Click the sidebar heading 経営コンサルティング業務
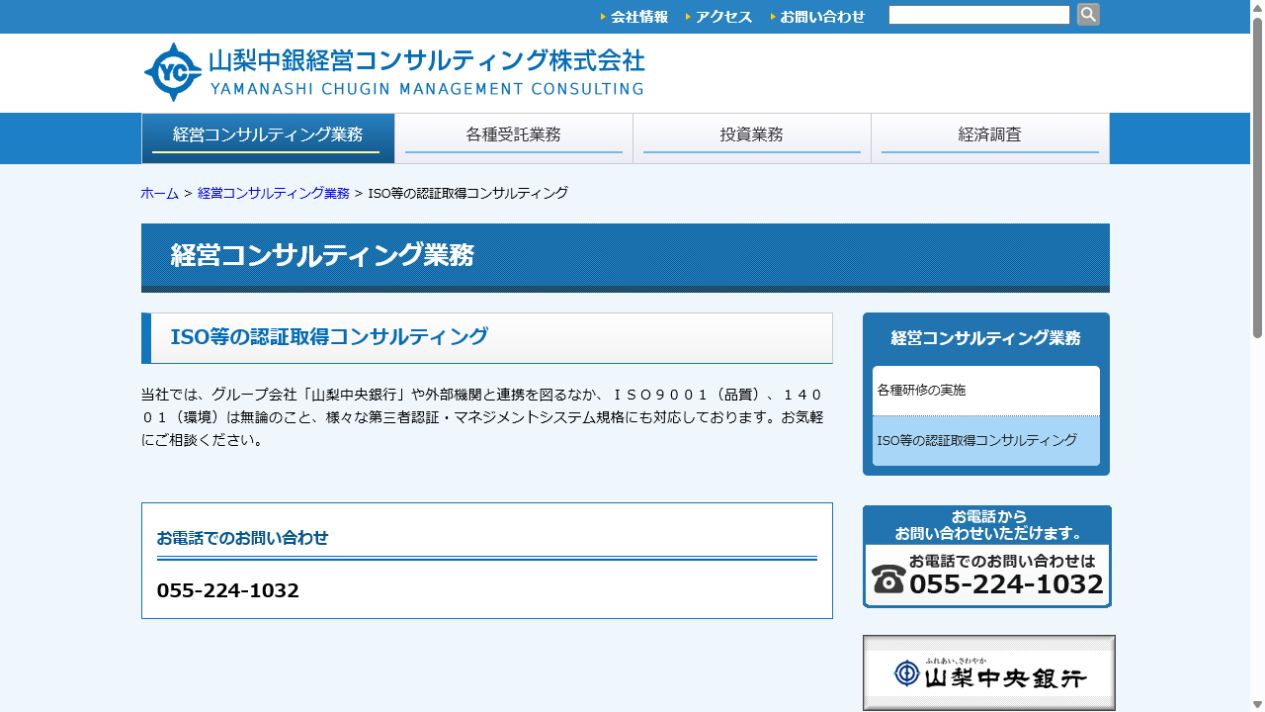This screenshot has height=712, width=1265. point(986,339)
